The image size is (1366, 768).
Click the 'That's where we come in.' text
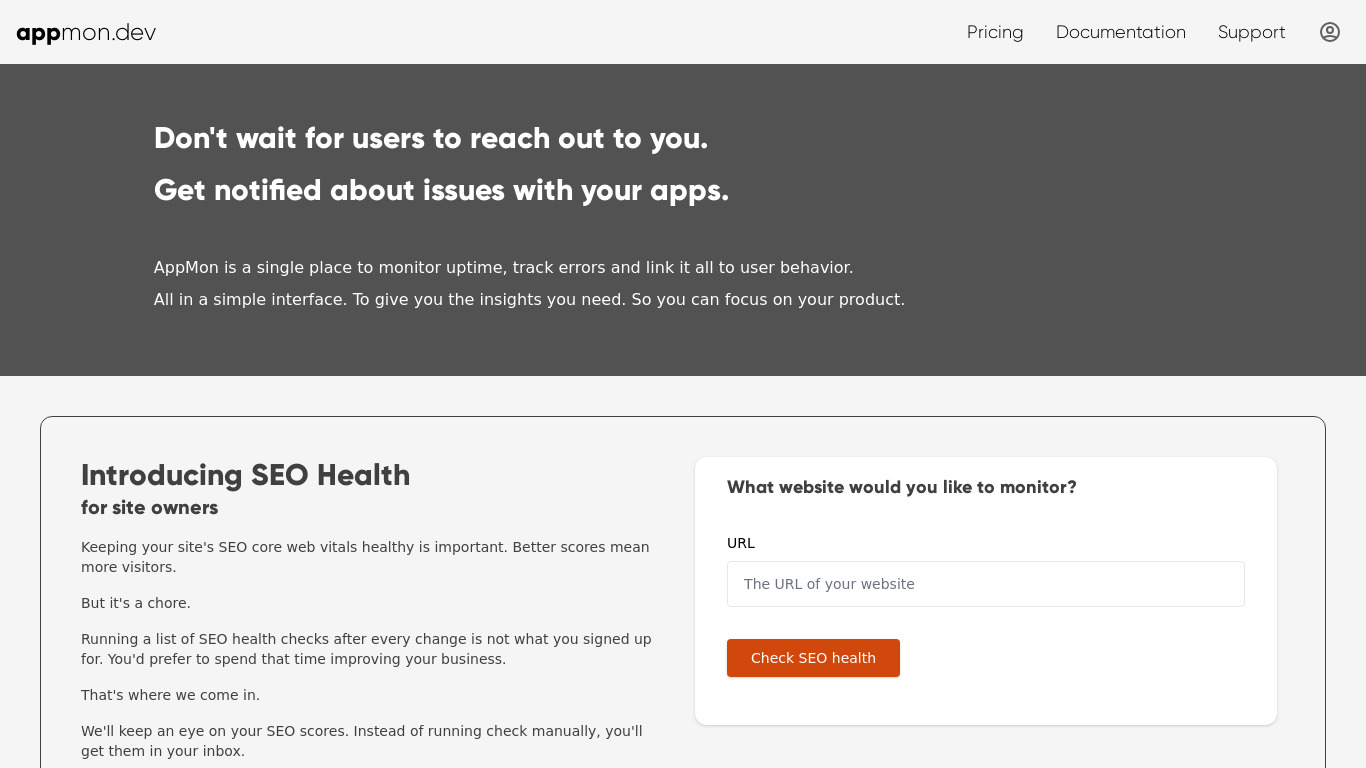click(170, 695)
